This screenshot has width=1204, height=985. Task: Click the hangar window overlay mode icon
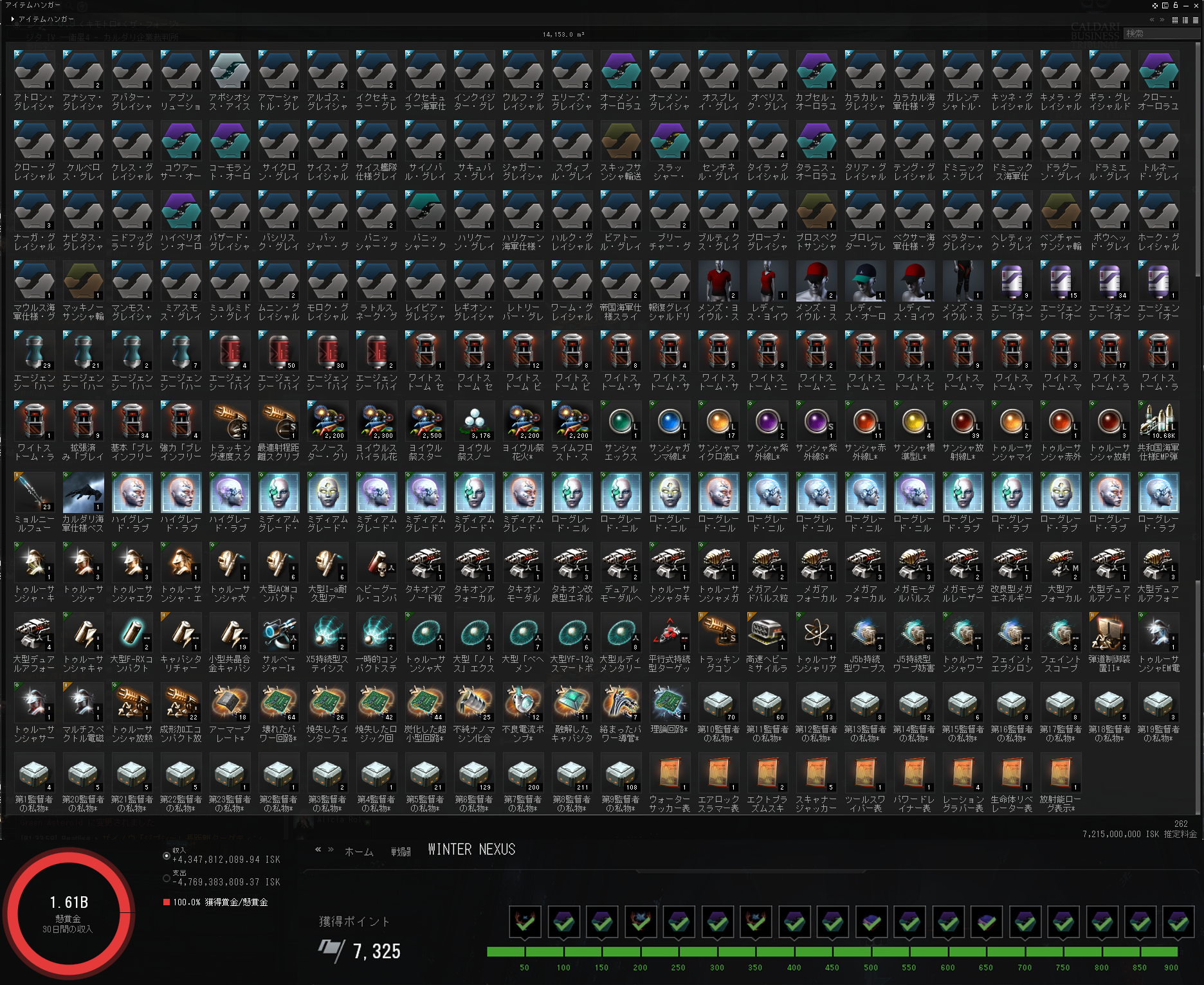point(1155,5)
